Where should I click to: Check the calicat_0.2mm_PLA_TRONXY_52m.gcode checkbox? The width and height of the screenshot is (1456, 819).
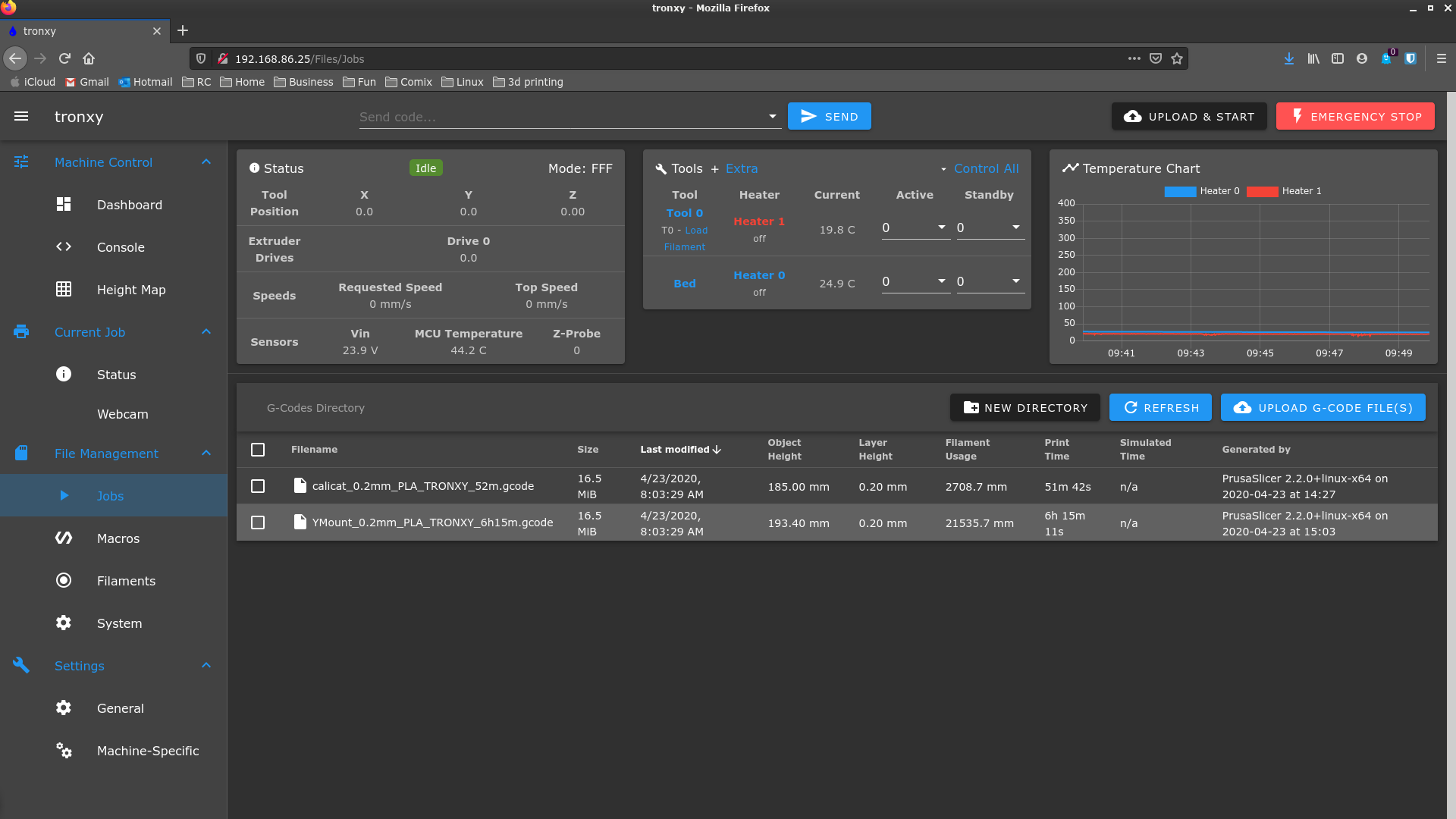point(258,486)
